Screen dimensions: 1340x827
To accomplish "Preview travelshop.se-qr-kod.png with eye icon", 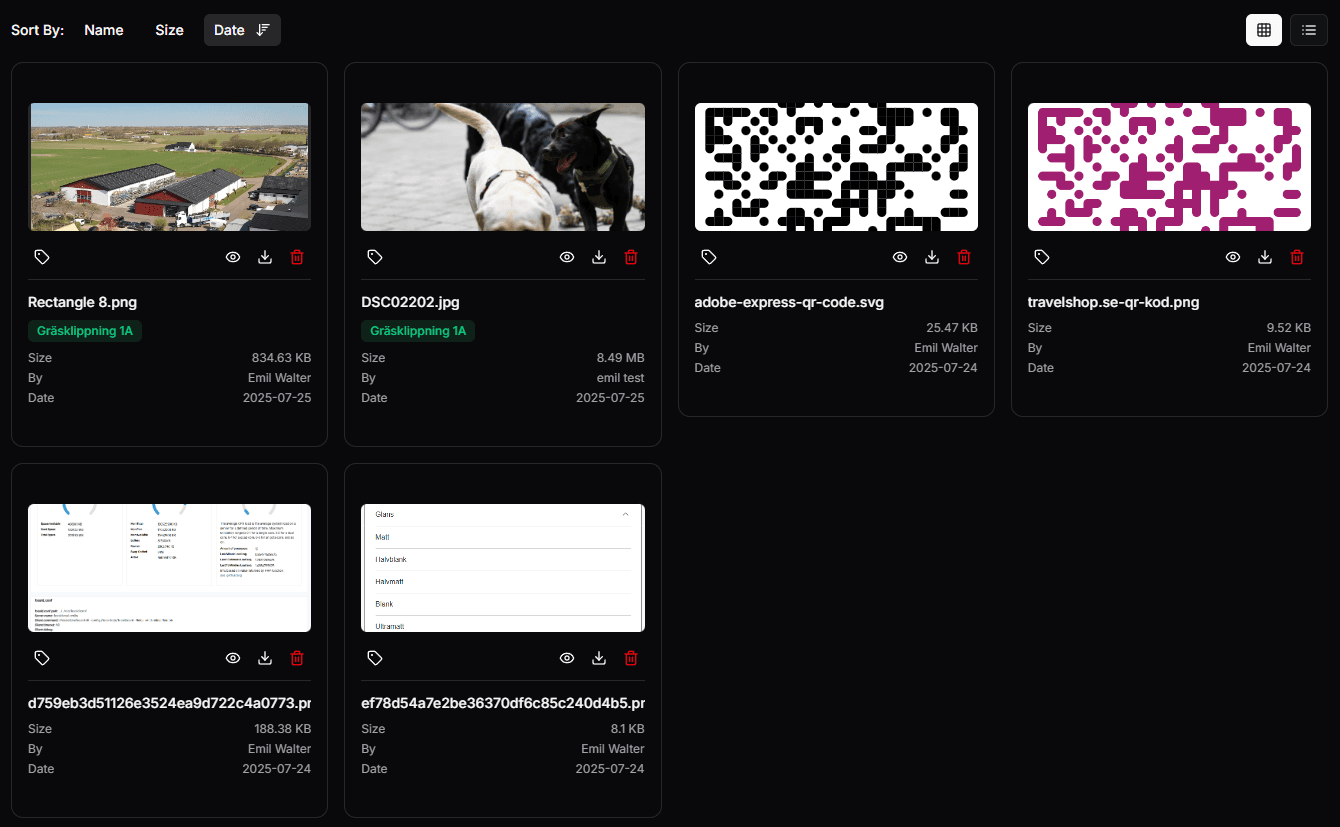I will click(1233, 257).
